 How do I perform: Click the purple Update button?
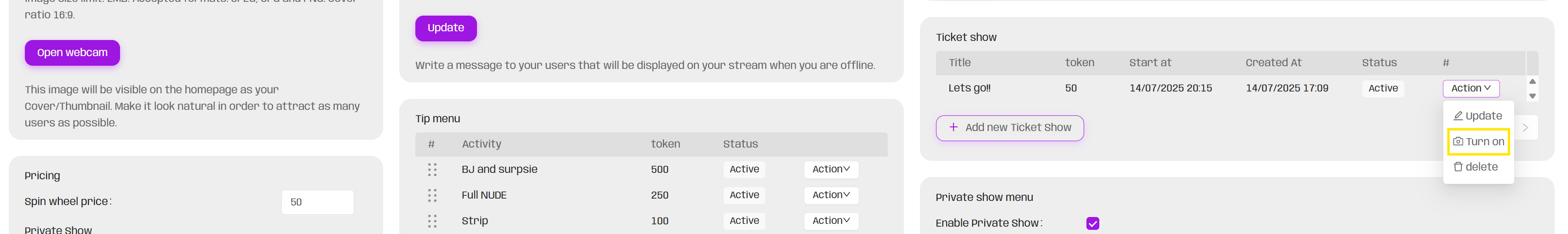(446, 28)
